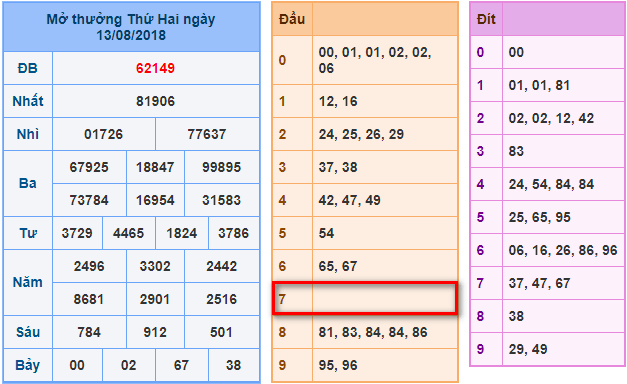627x384 pixels.
Task: Click fourth prize number 4465
Action: click(x=128, y=233)
